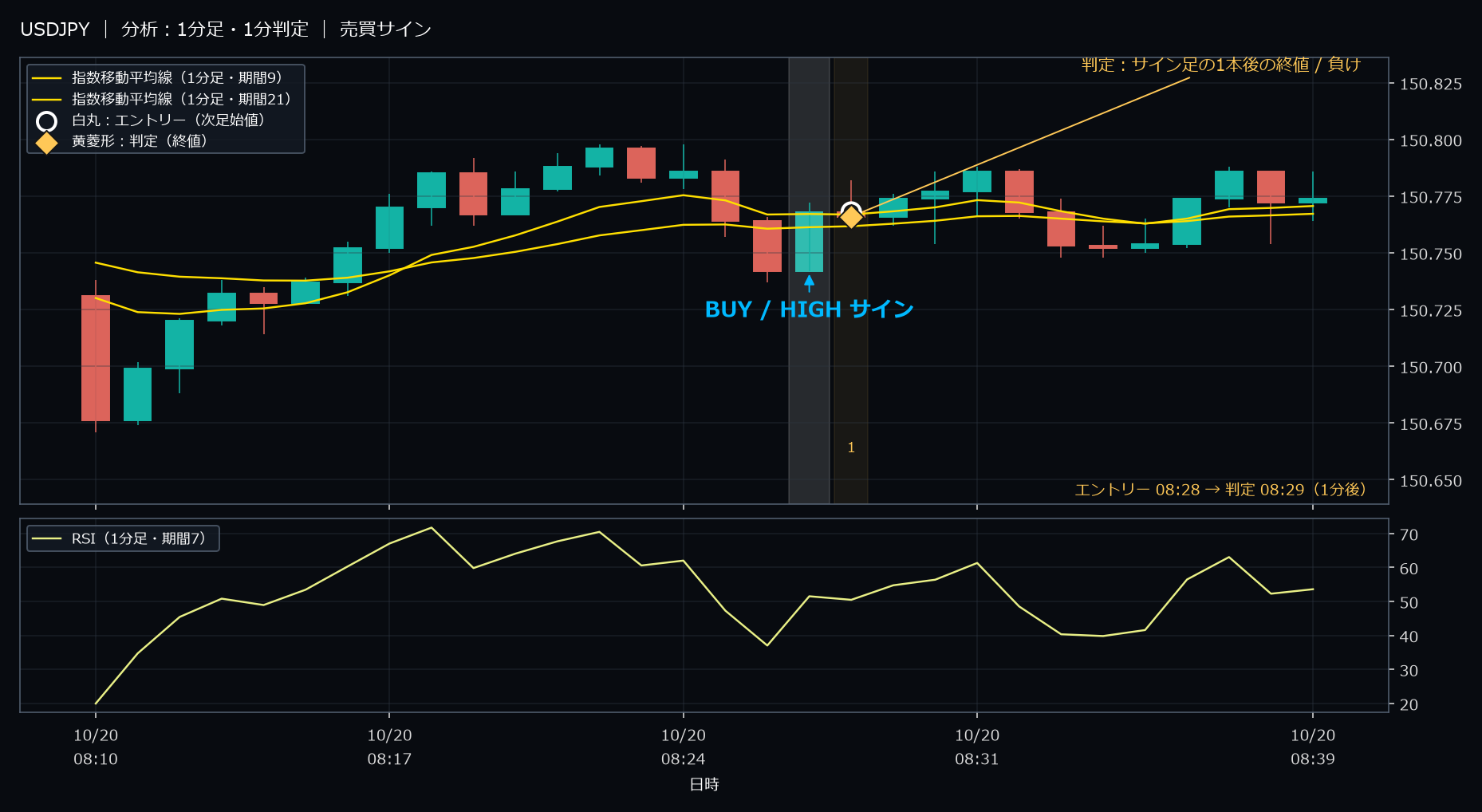Click the price axis label 150.675
This screenshot has height=812, width=1482.
pyautogui.click(x=1431, y=424)
